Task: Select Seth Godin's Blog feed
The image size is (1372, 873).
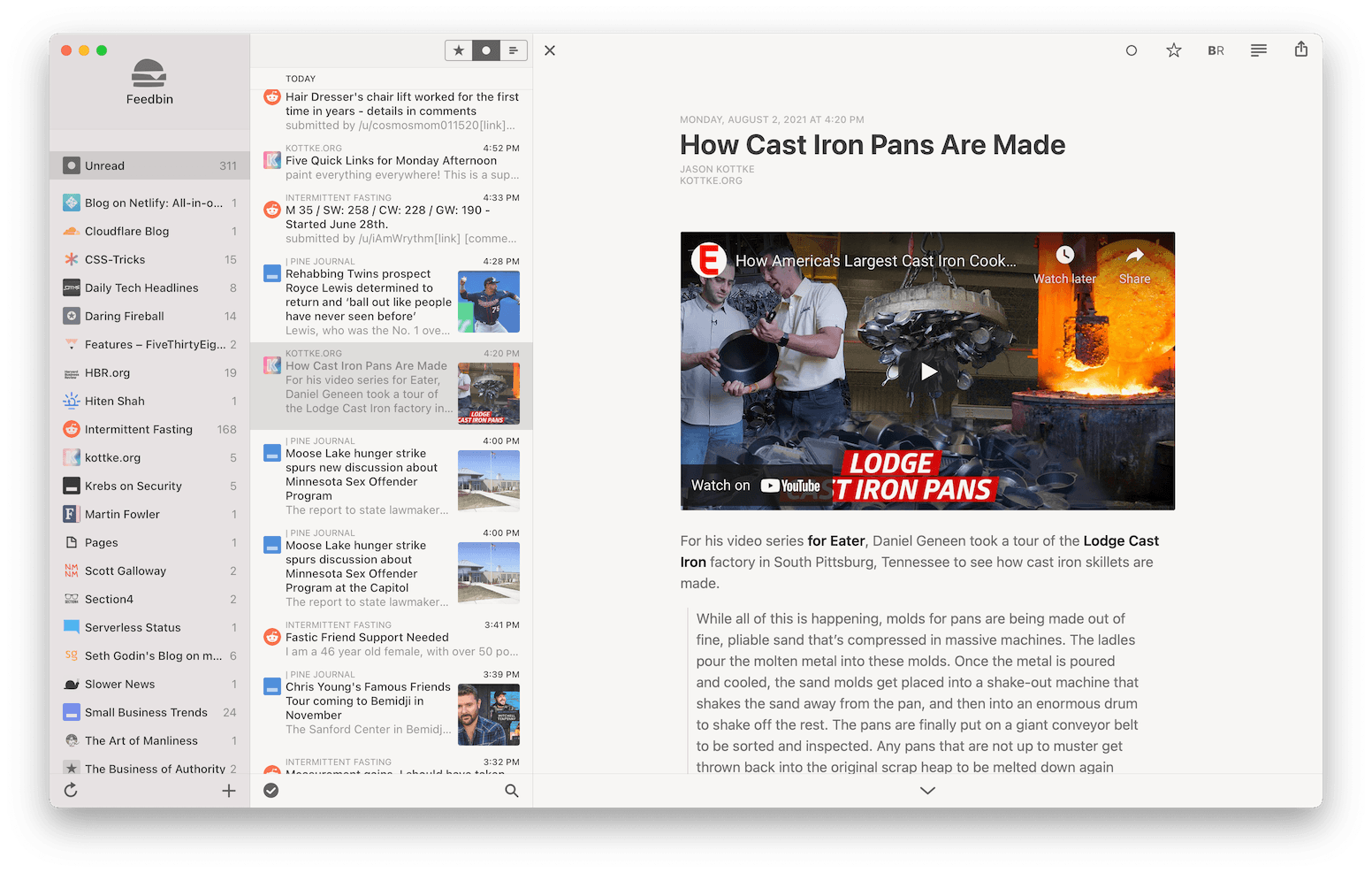Action: tap(149, 655)
